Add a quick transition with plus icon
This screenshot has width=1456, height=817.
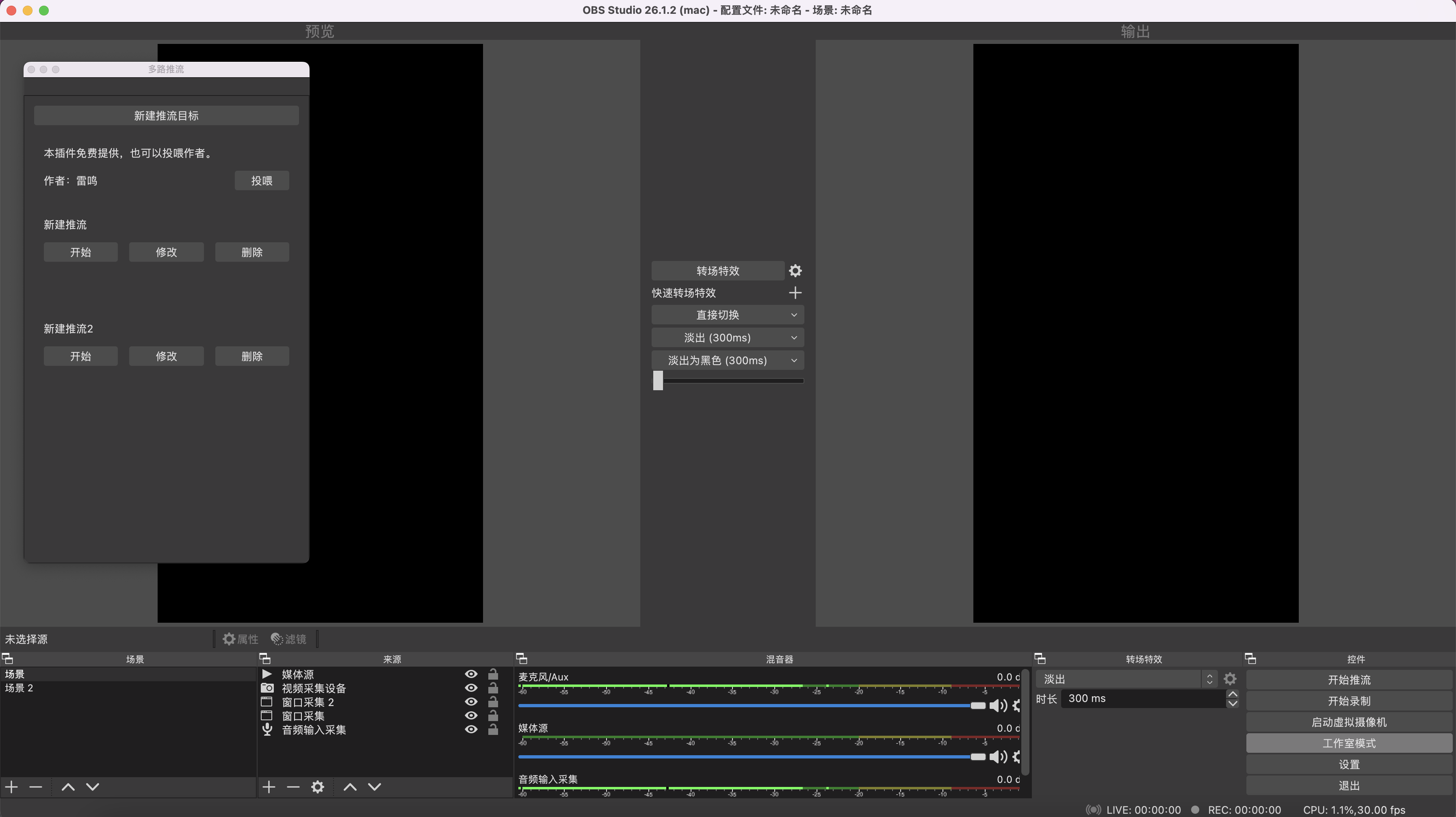pos(795,293)
